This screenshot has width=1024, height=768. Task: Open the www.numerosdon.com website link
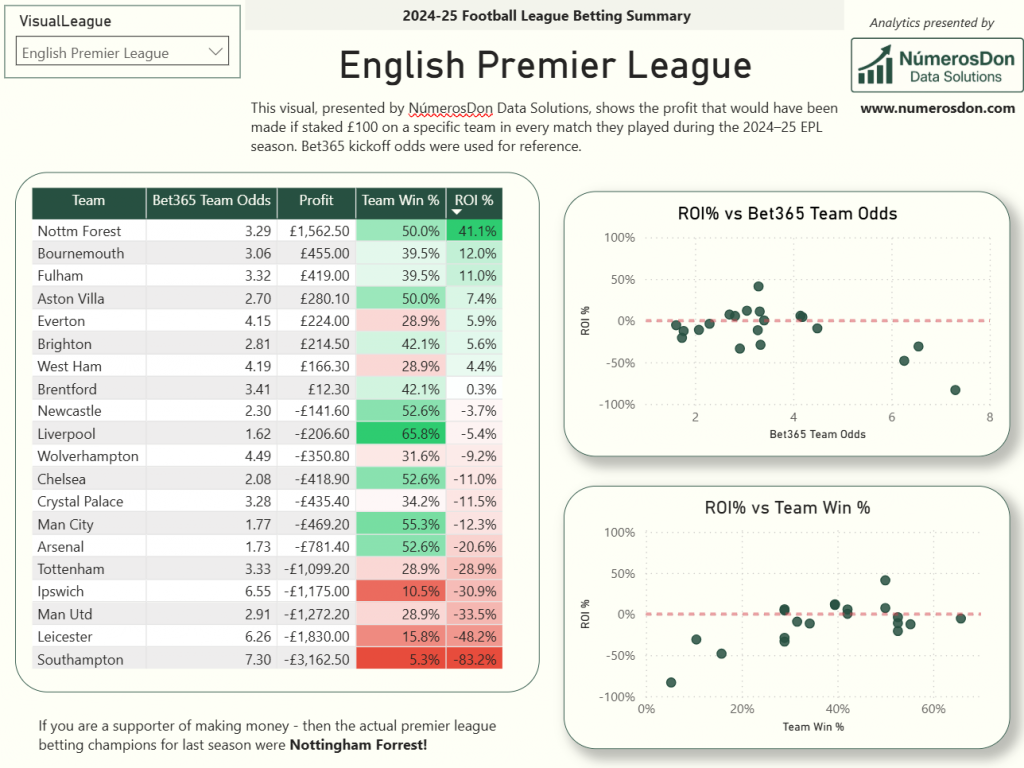click(937, 108)
